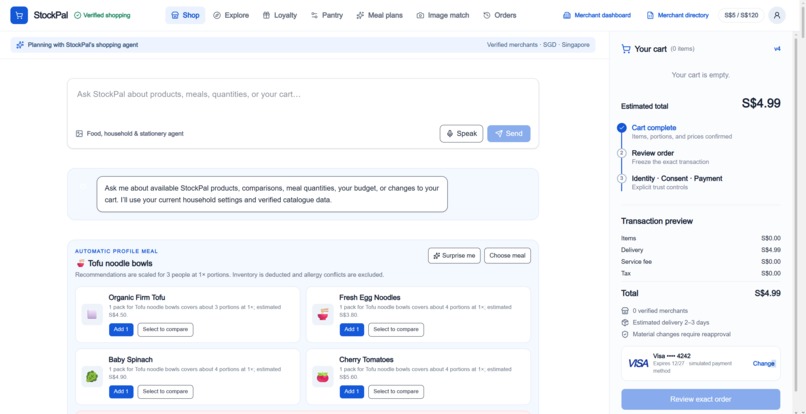The height and width of the screenshot is (414, 806).
Task: Select Cherry Tomatoes to compare
Action: click(396, 391)
